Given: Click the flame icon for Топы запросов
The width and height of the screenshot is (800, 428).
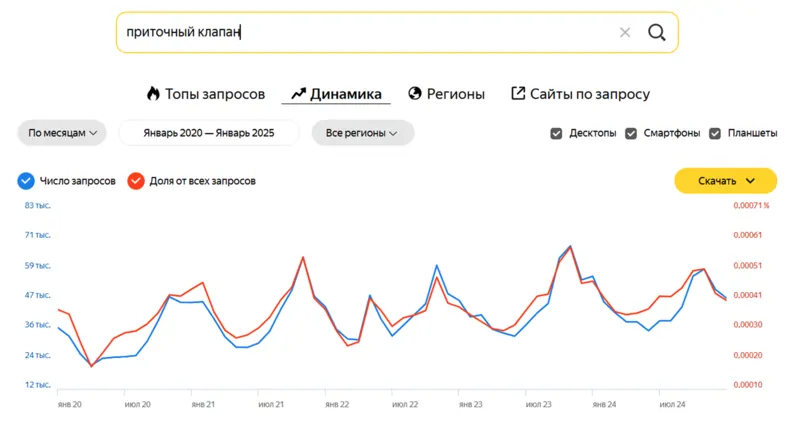Looking at the screenshot, I should click(153, 94).
